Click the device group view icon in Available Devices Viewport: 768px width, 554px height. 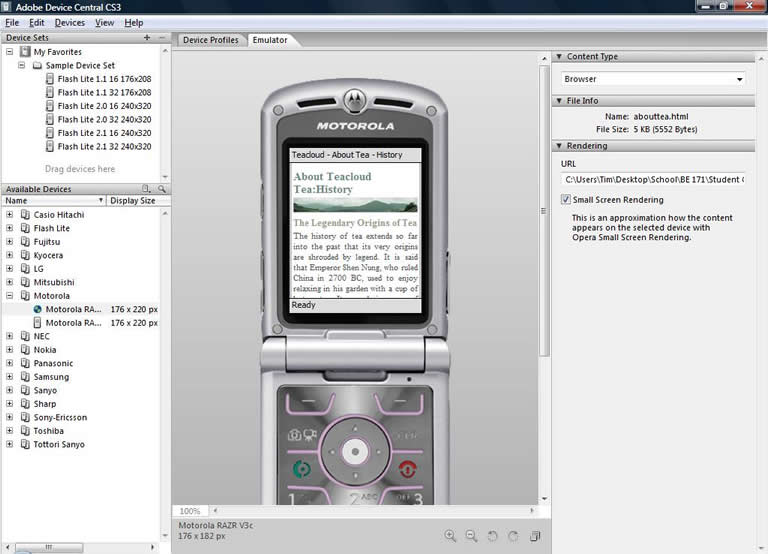click(x=146, y=189)
